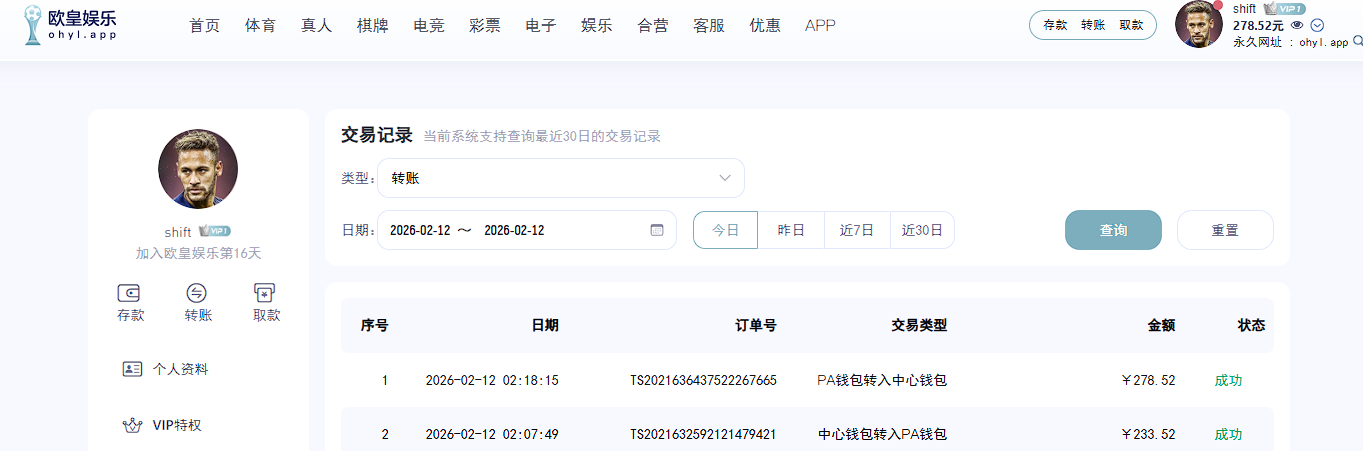Screen dimensions: 1363x451
Task: Open the 优惠 navigation menu
Action: (x=765, y=25)
